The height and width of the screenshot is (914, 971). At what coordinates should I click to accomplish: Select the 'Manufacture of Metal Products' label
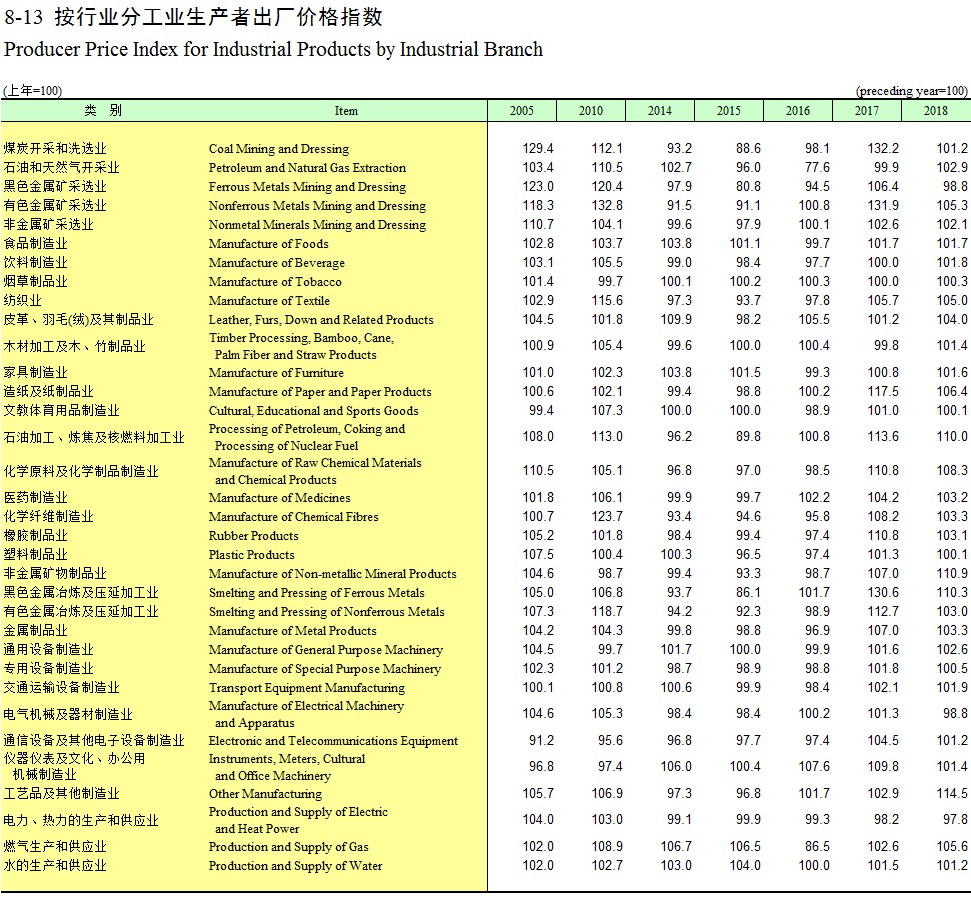pyautogui.click(x=292, y=631)
